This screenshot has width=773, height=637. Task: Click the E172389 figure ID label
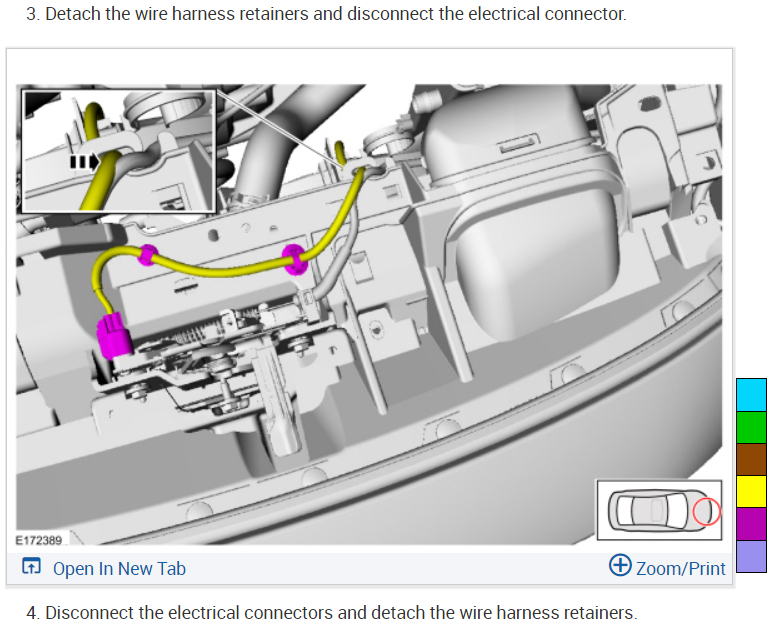38,540
